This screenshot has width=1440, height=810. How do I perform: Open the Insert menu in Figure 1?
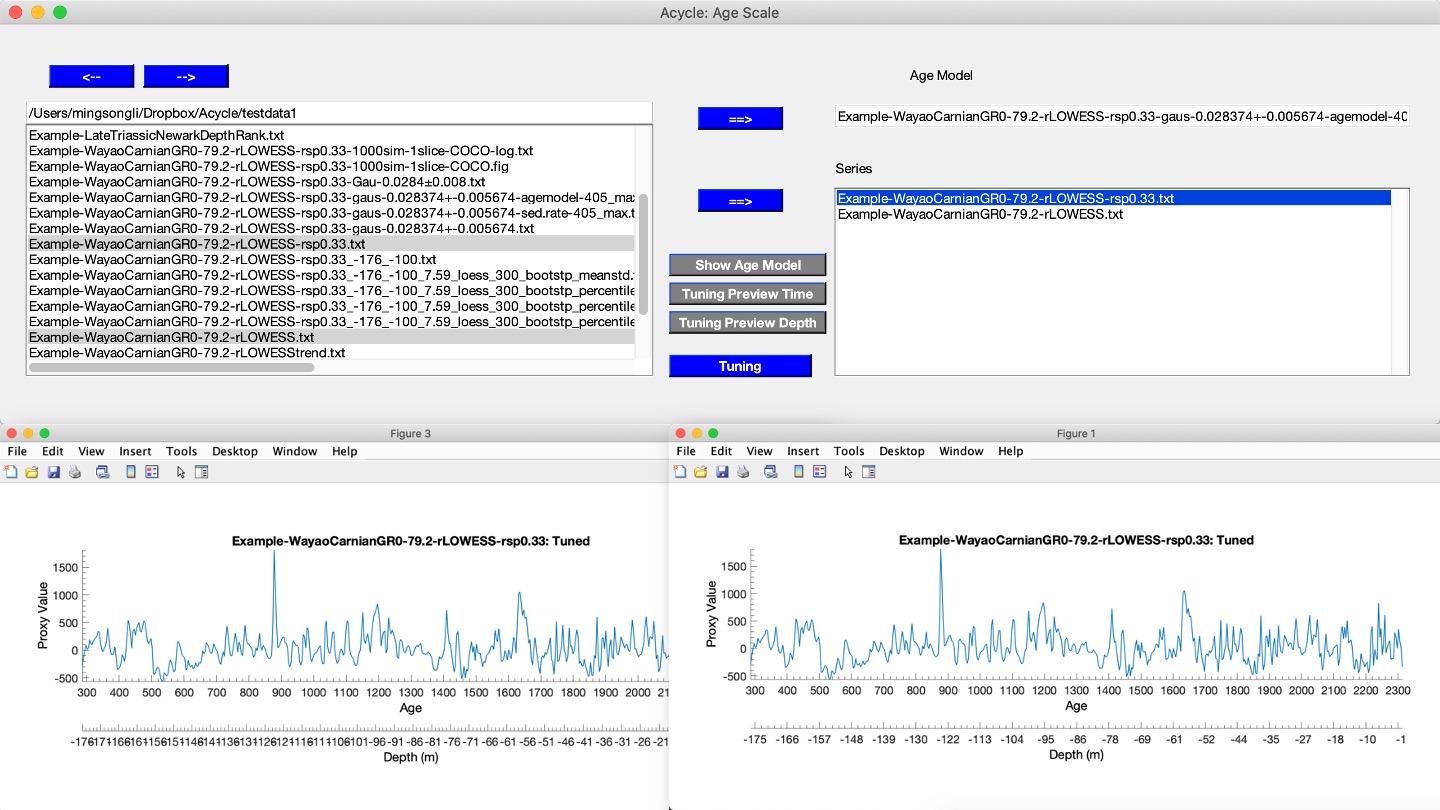803,452
